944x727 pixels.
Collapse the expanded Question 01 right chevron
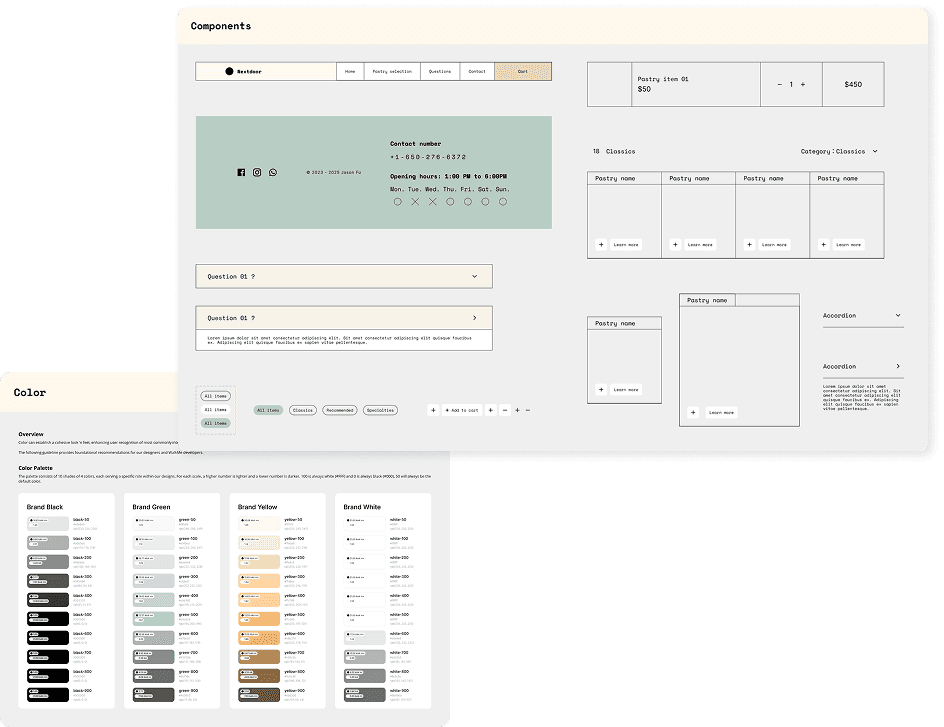[474, 318]
